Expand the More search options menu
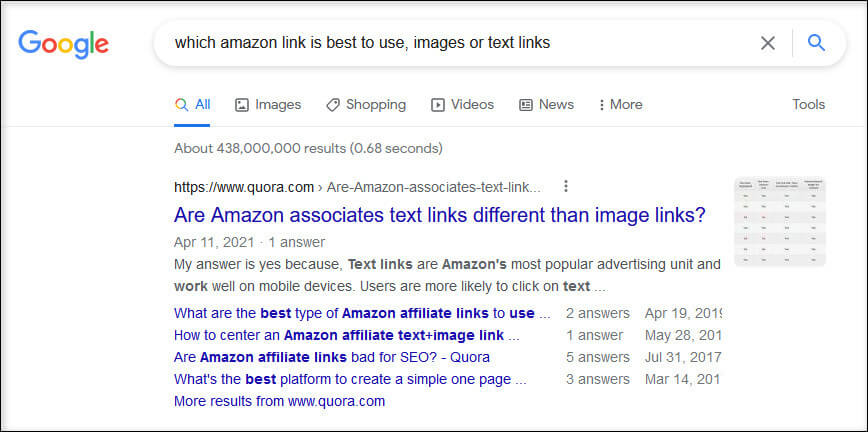Image resolution: width=868 pixels, height=432 pixels. pos(620,105)
